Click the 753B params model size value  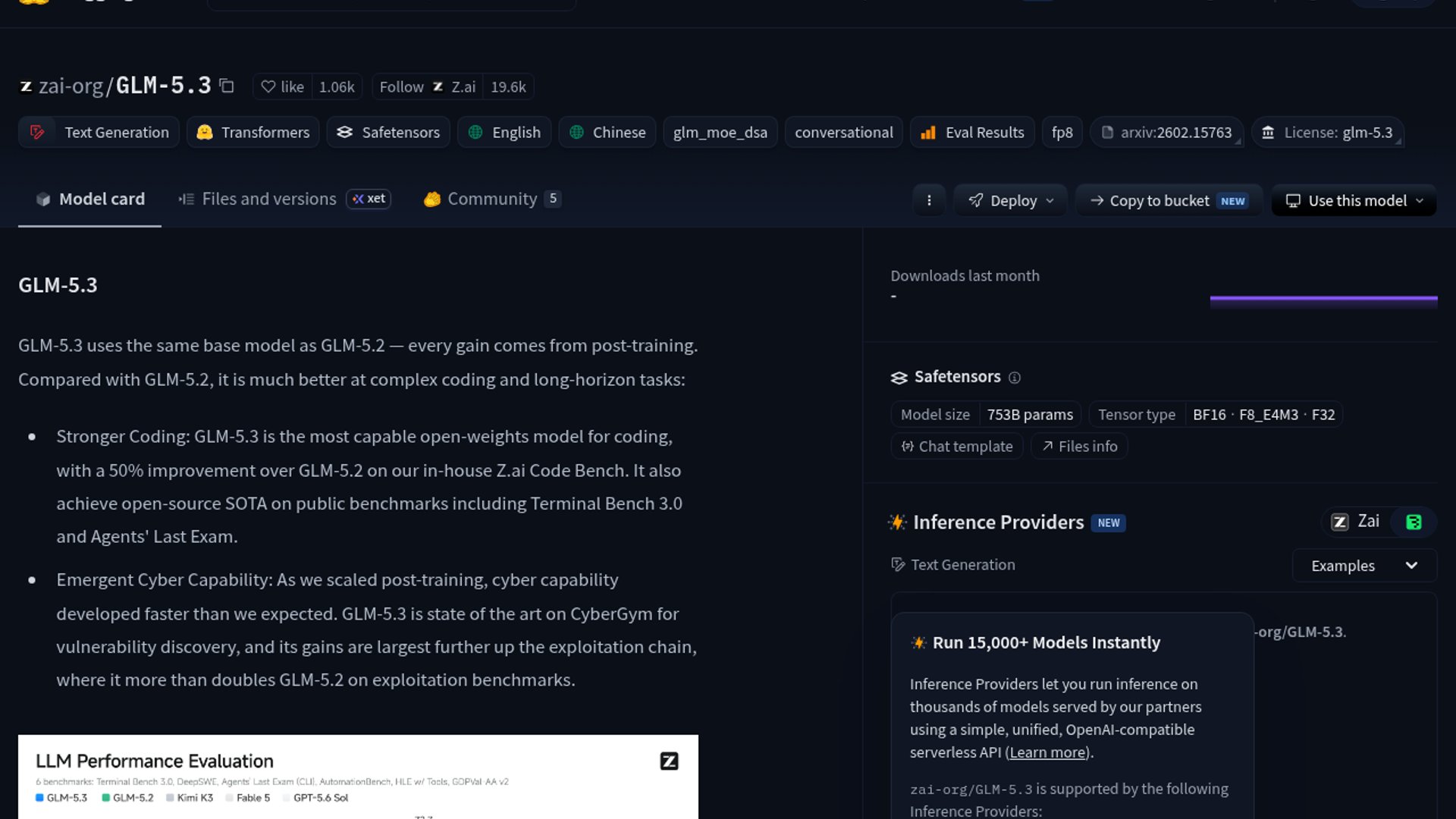[x=1030, y=415]
